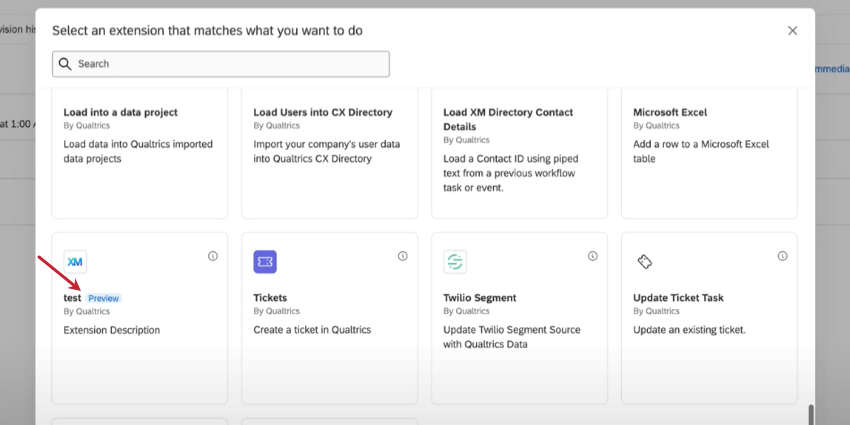The width and height of the screenshot is (850, 425).
Task: Open info icon on Tickets card
Action: click(x=403, y=256)
